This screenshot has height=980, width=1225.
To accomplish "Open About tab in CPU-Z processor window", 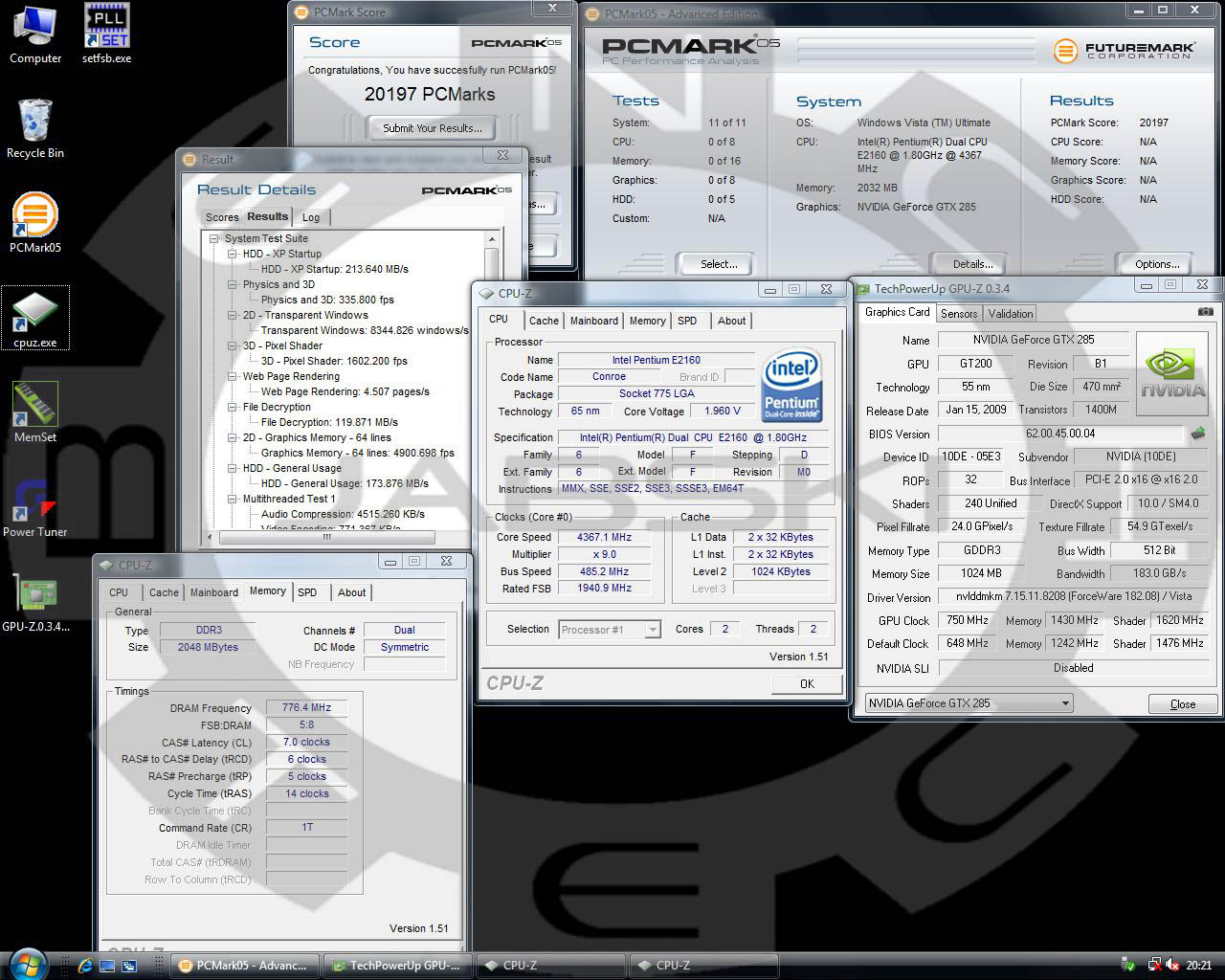I will (732, 321).
